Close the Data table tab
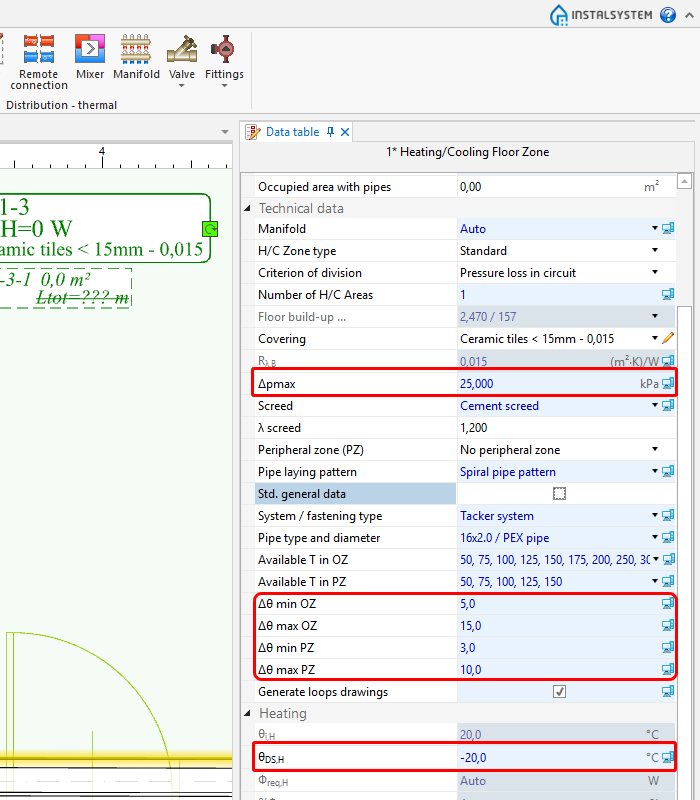Viewport: 700px width, 800px height. (345, 132)
